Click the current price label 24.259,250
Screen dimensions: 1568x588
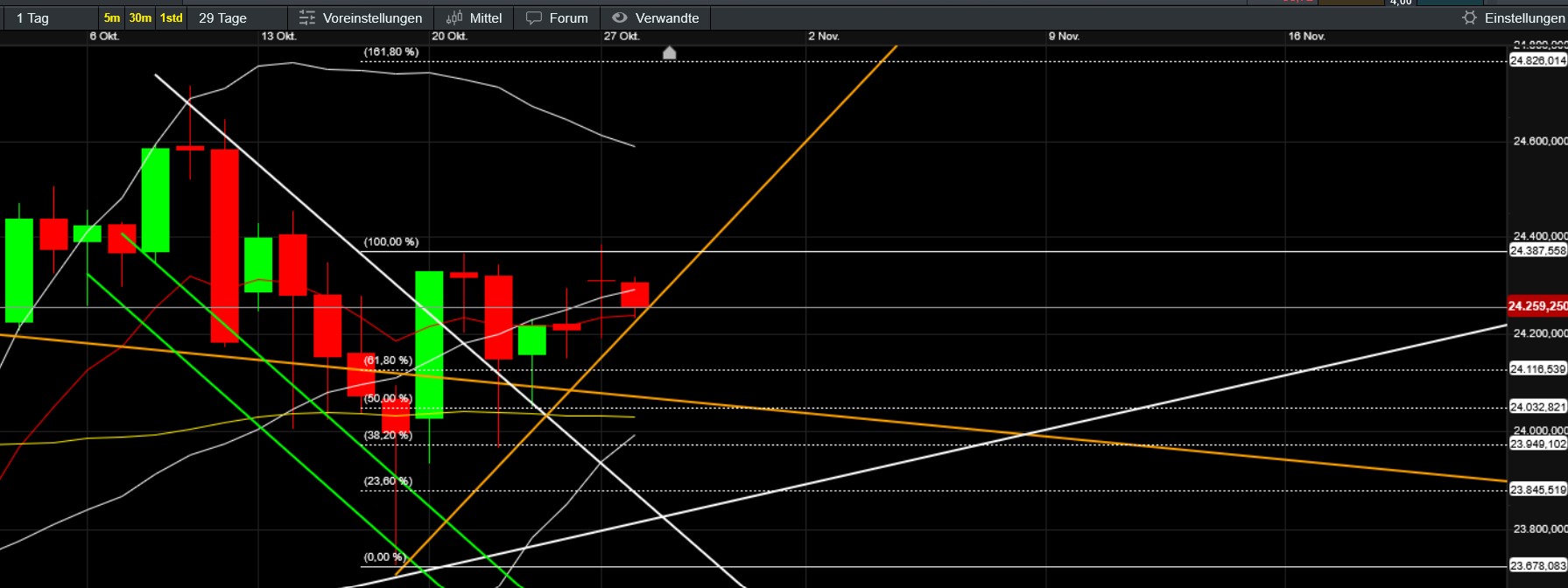[1537, 306]
